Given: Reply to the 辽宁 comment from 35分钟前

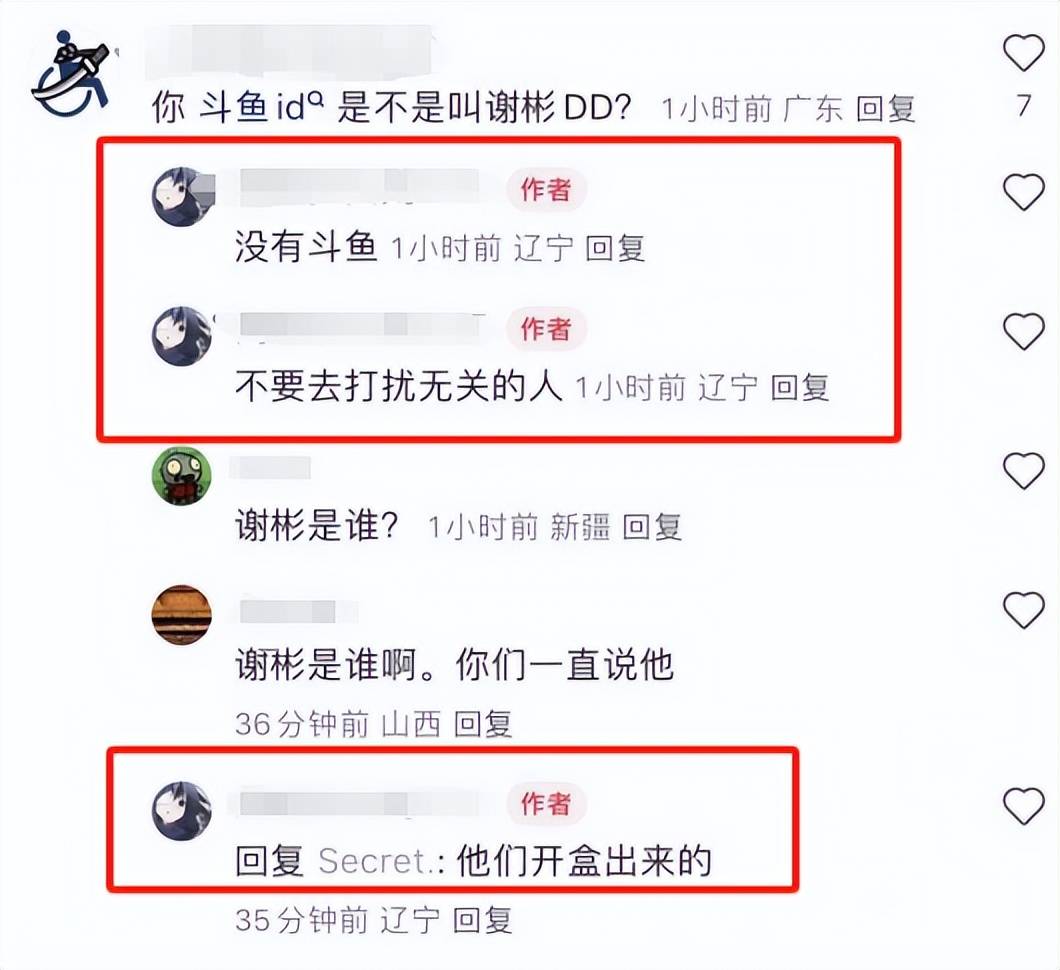Looking at the screenshot, I should click(x=483, y=920).
